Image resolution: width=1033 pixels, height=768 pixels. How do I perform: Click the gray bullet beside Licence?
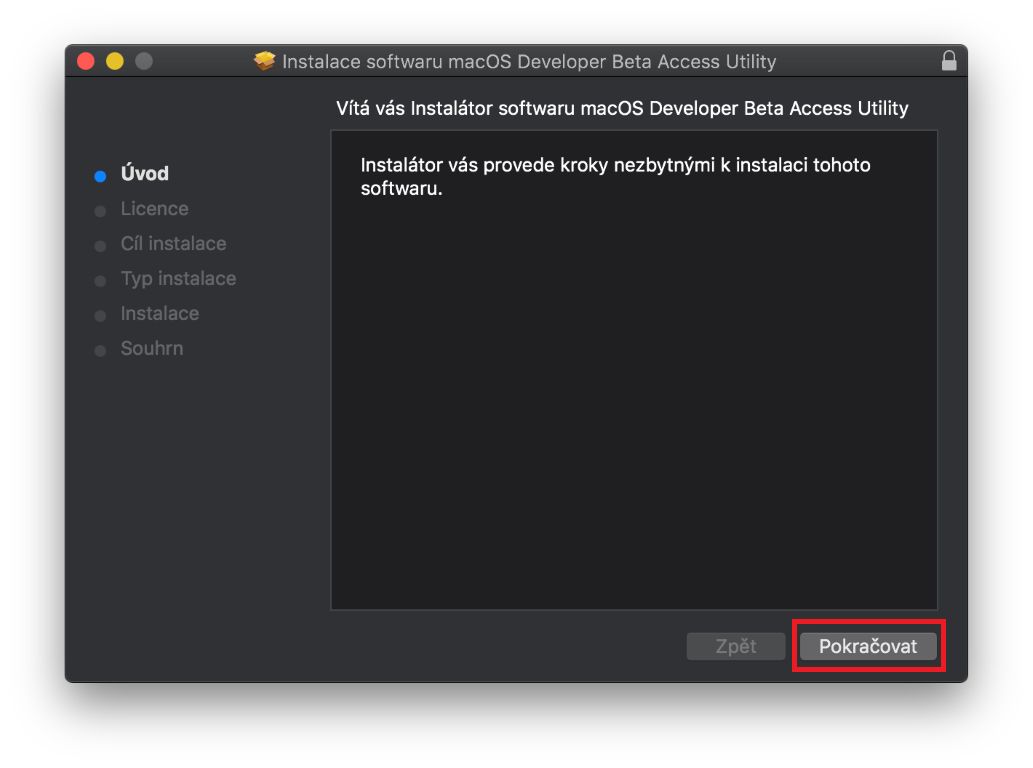(100, 211)
